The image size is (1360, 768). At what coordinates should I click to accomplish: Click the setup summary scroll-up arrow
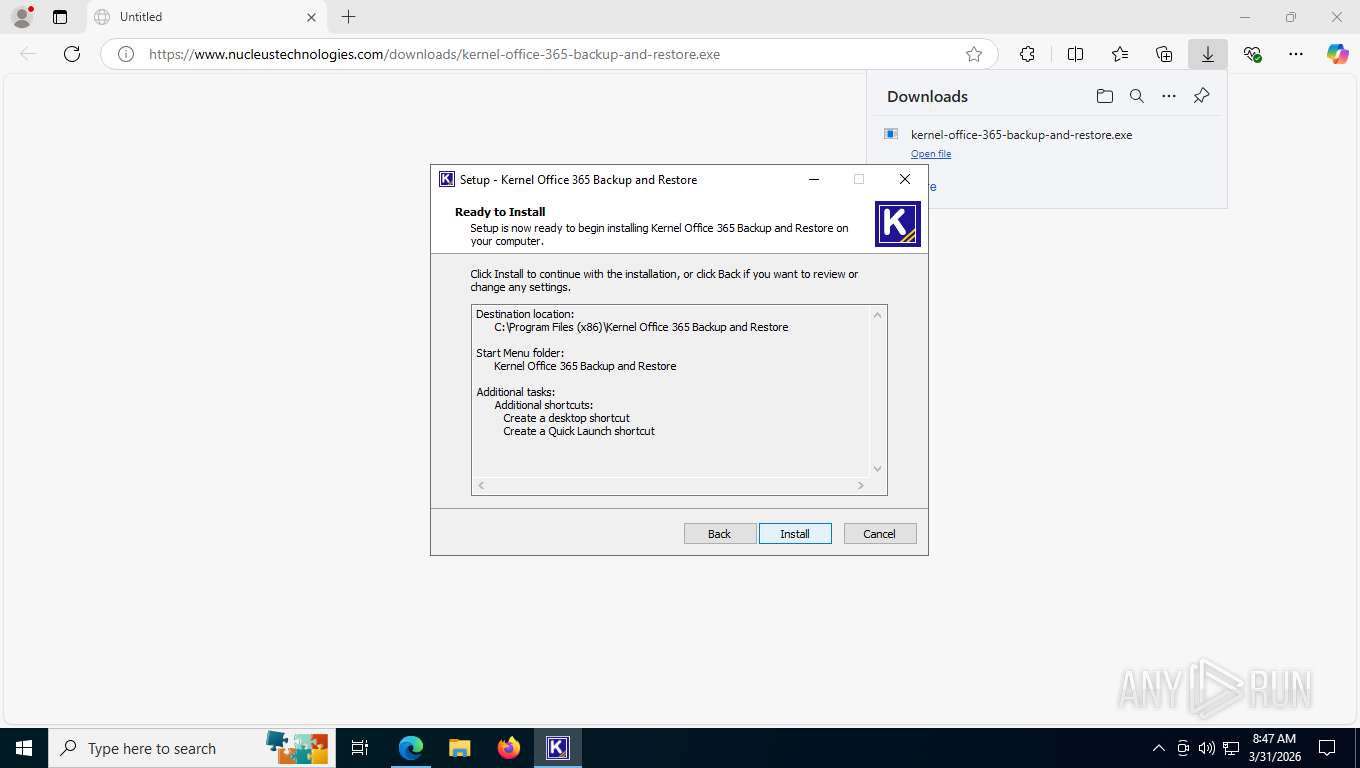(877, 315)
